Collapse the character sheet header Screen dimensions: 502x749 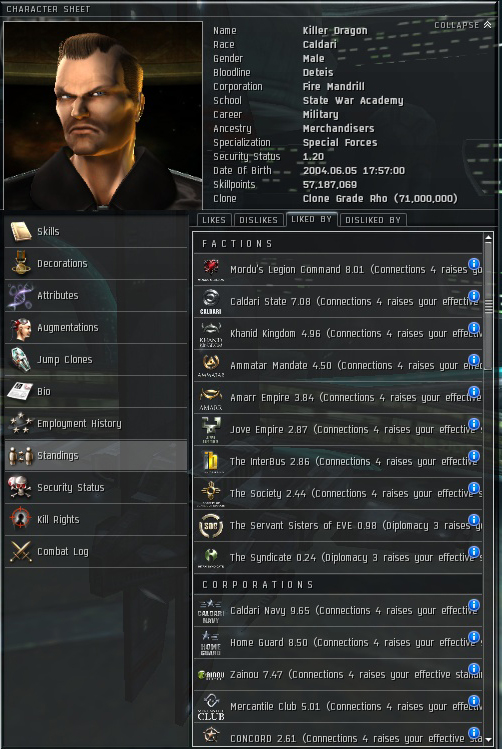pos(462,25)
